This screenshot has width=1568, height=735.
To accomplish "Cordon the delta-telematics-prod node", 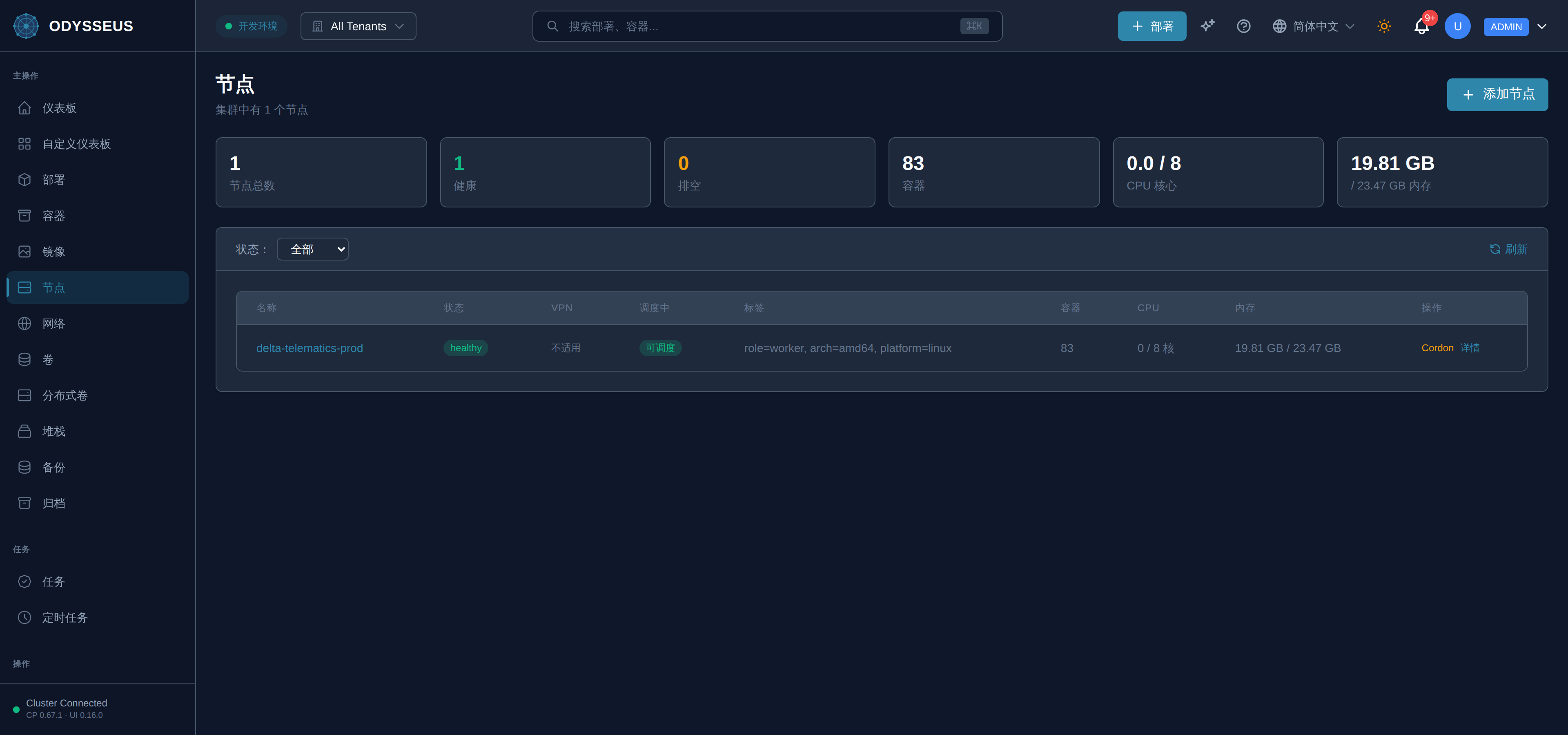I will click(1437, 348).
